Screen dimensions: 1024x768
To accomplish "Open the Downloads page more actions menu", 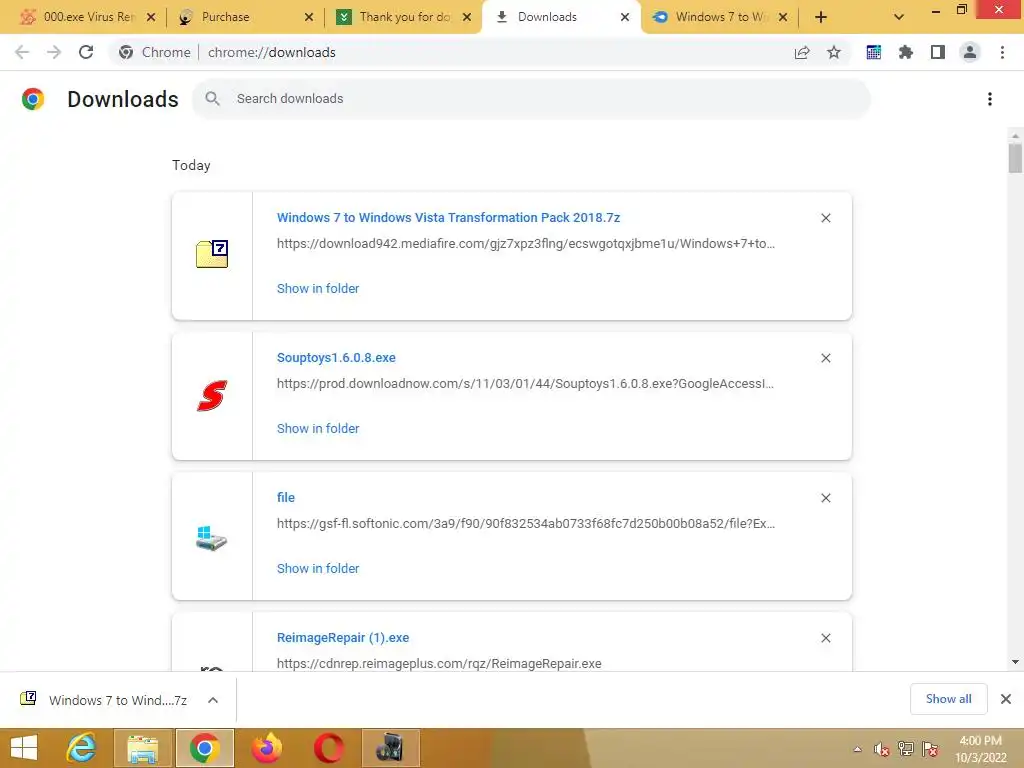I will click(990, 99).
